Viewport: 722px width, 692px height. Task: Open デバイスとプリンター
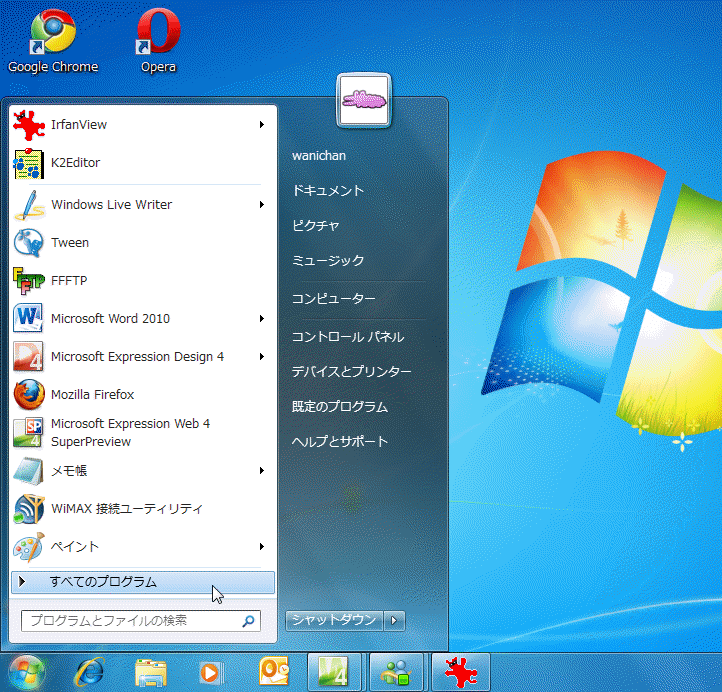351,372
